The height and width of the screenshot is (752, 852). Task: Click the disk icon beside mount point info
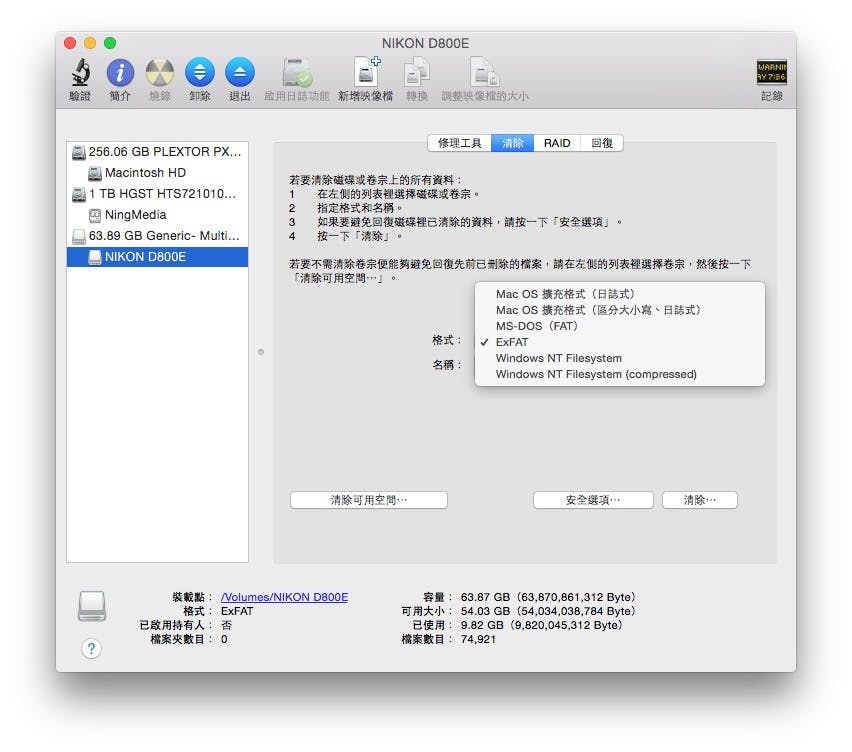(x=92, y=606)
